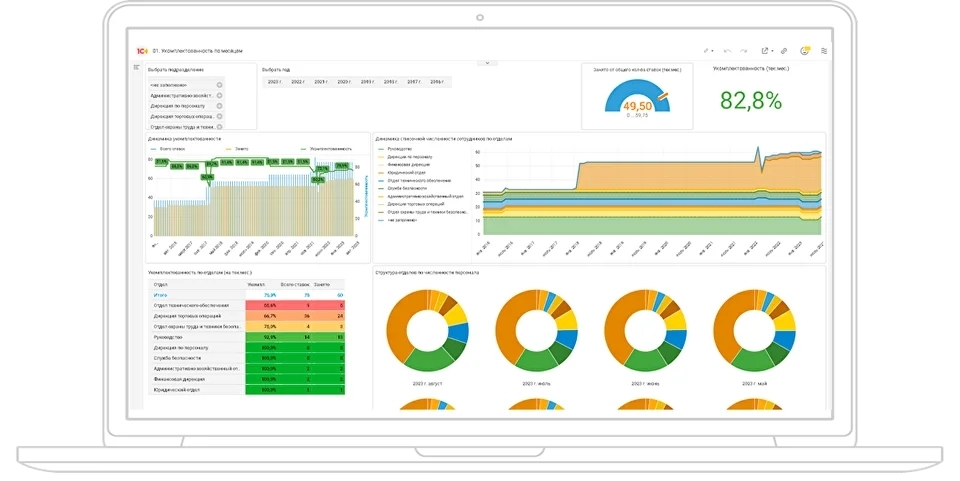Open the yellow user avatar icon
This screenshot has height=481, width=960.
pos(804,50)
